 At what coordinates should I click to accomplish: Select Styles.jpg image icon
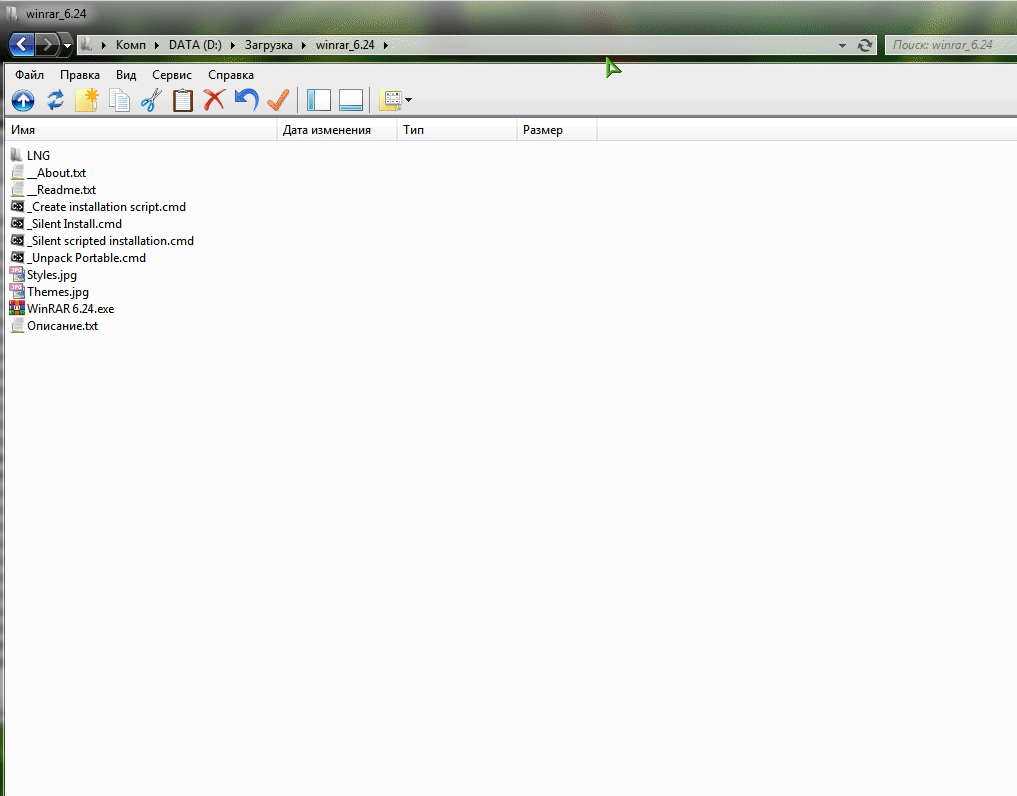pyautogui.click(x=18, y=274)
